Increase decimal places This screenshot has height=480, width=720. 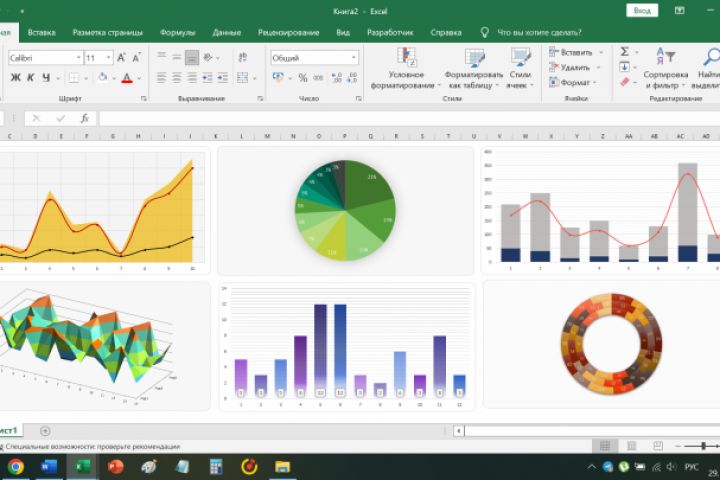[337, 78]
